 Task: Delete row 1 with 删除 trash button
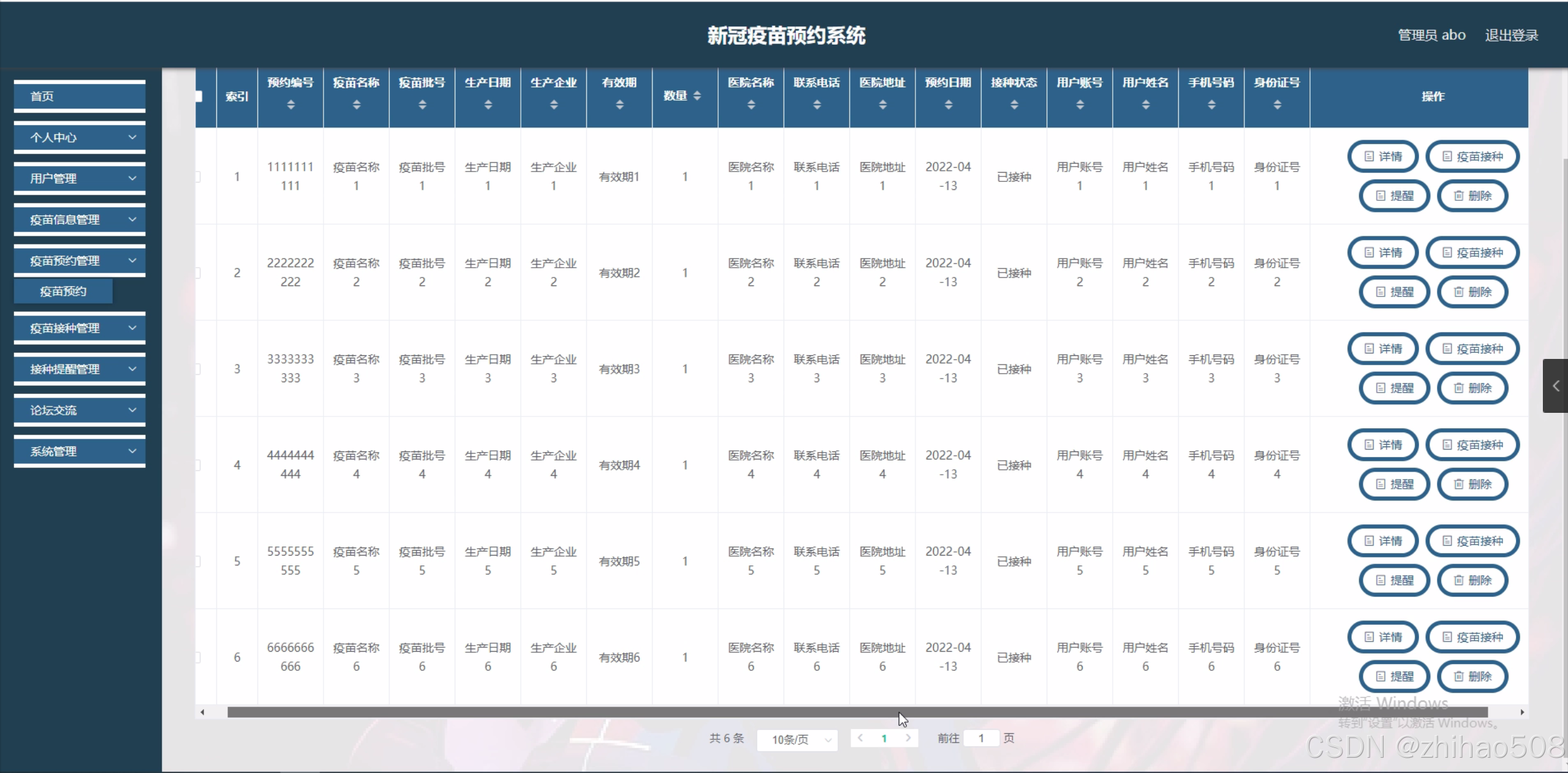pos(1472,196)
